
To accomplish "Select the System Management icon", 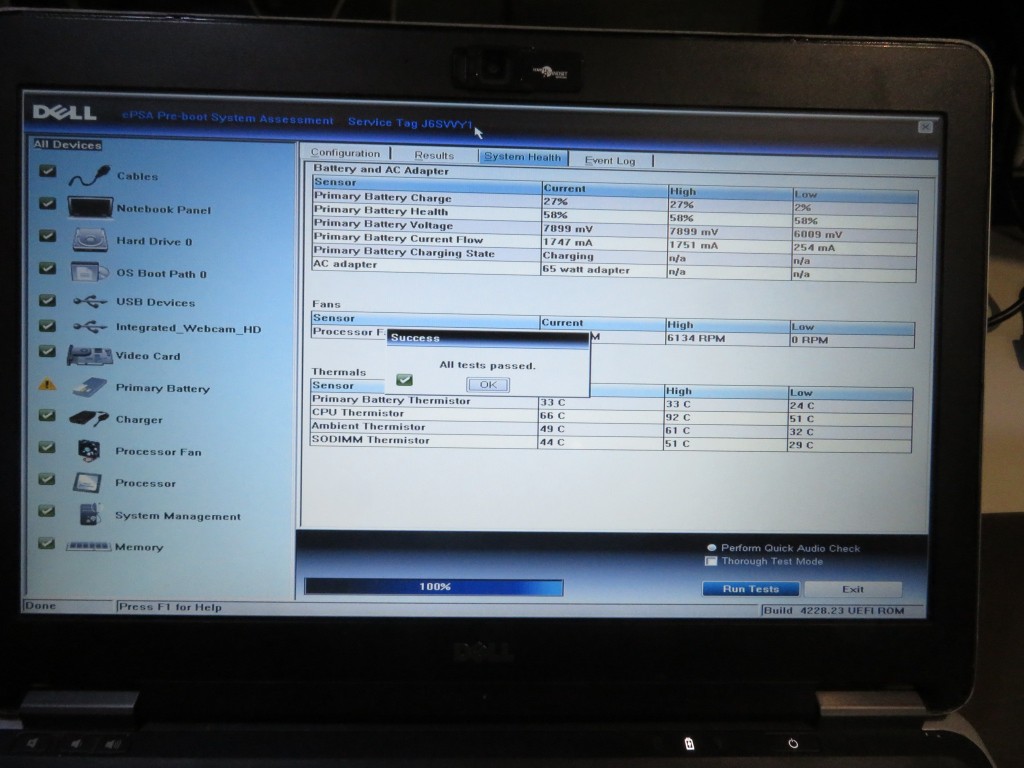I will [x=91, y=514].
